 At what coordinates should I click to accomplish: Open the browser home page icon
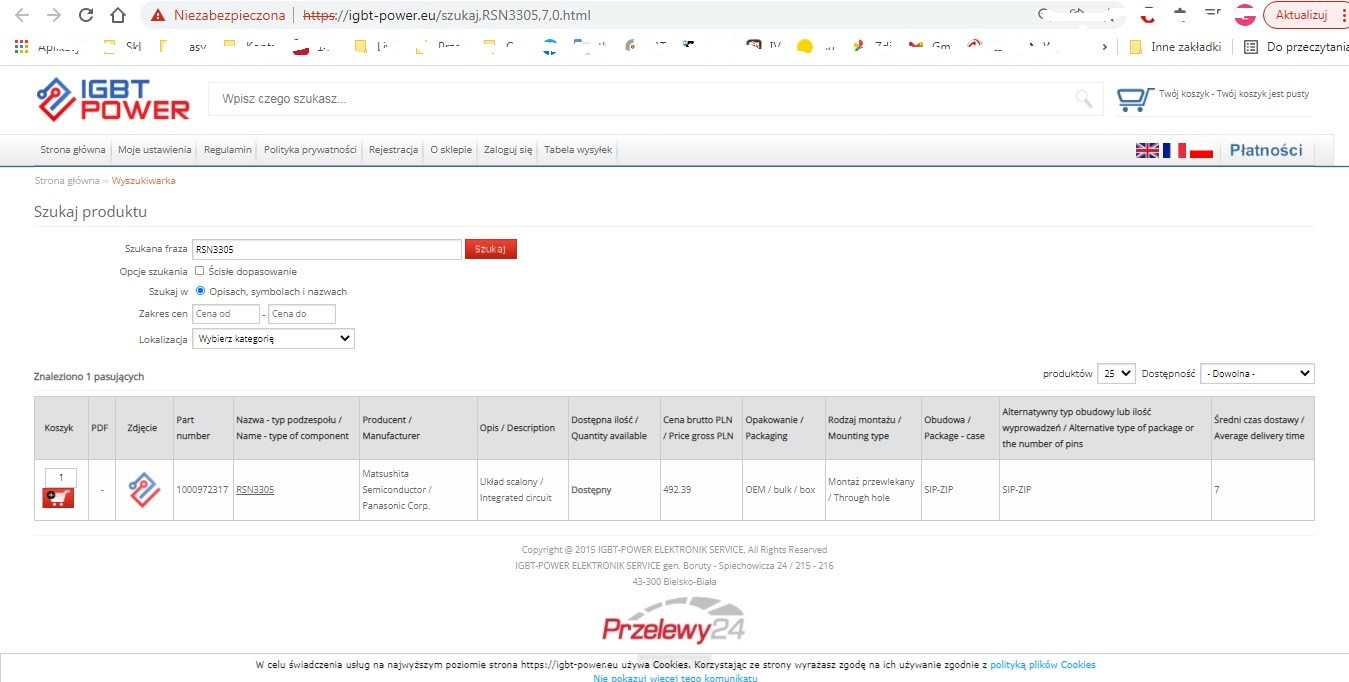coord(118,15)
